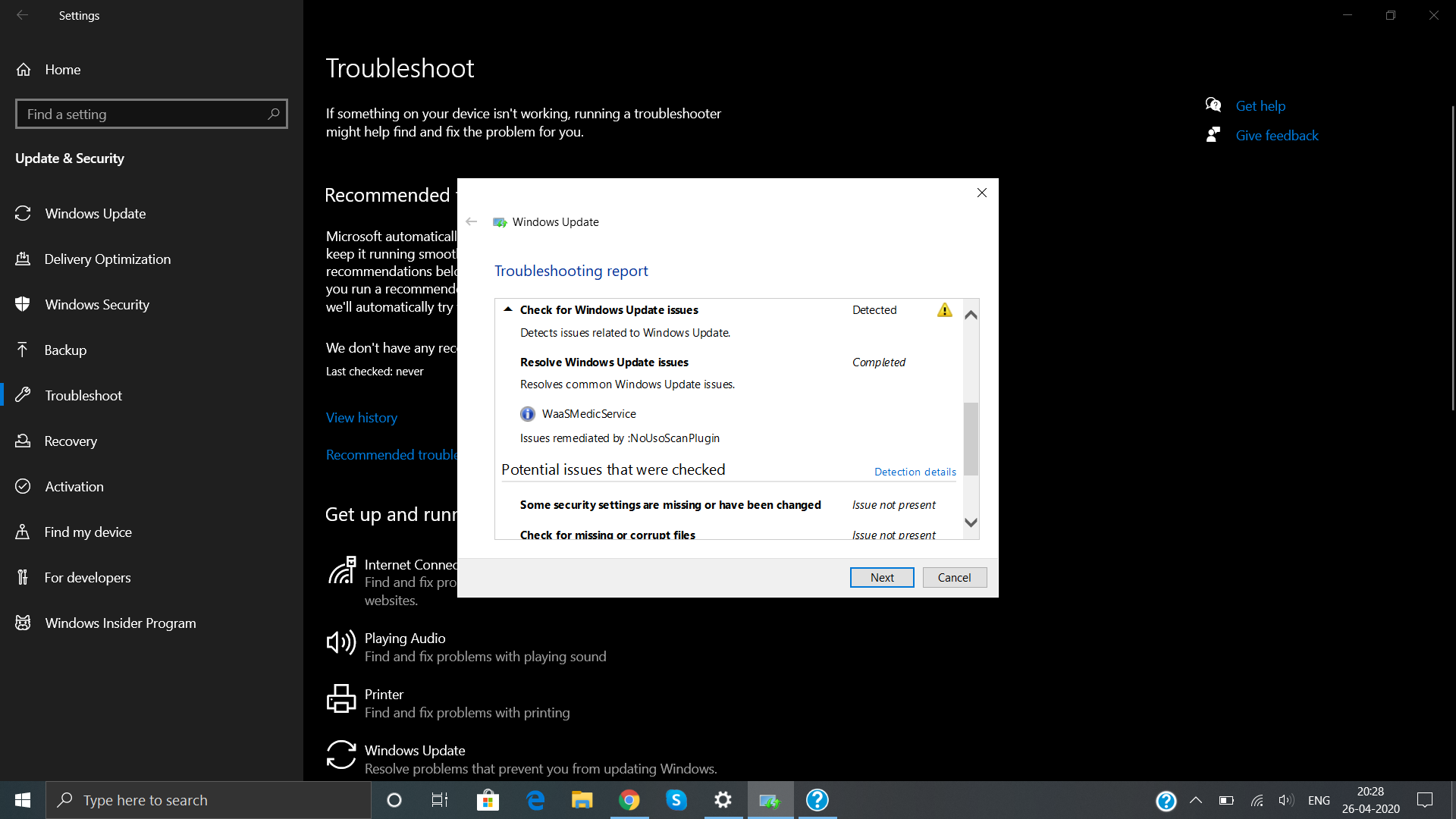Open the Printer troubleshooter
The height and width of the screenshot is (819, 1456).
click(383, 694)
